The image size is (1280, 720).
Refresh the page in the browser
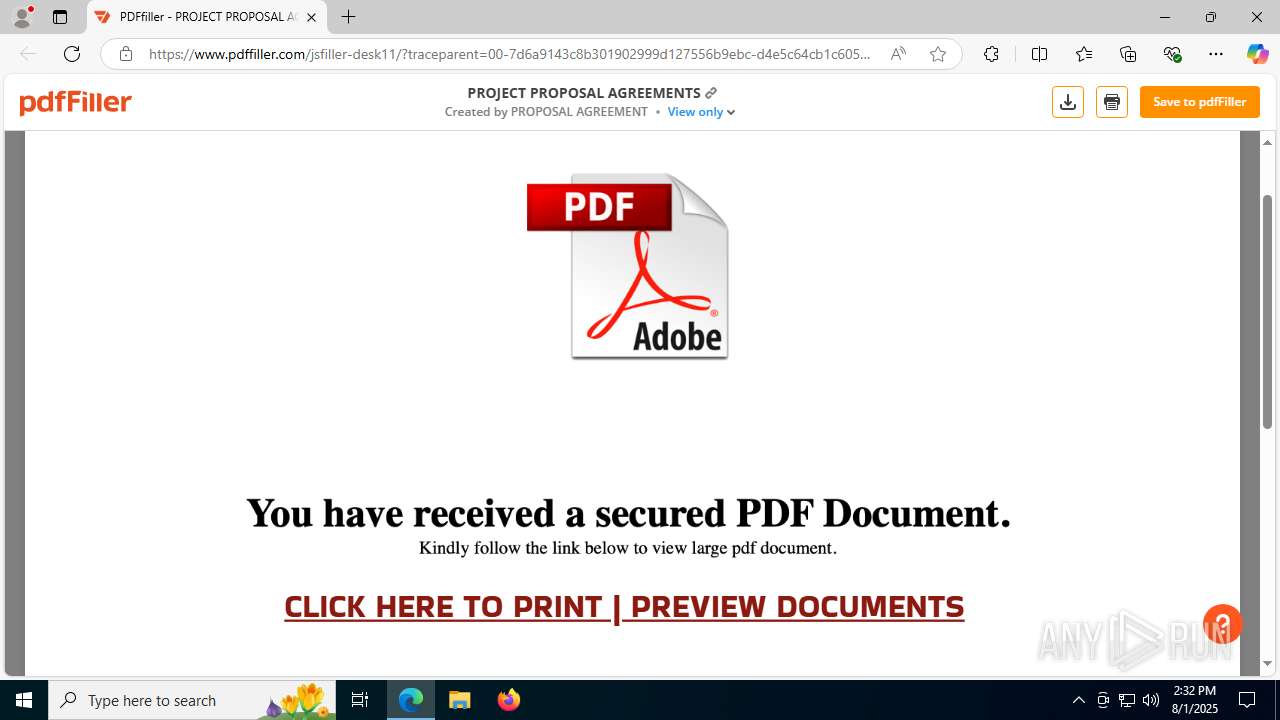pyautogui.click(x=72, y=54)
